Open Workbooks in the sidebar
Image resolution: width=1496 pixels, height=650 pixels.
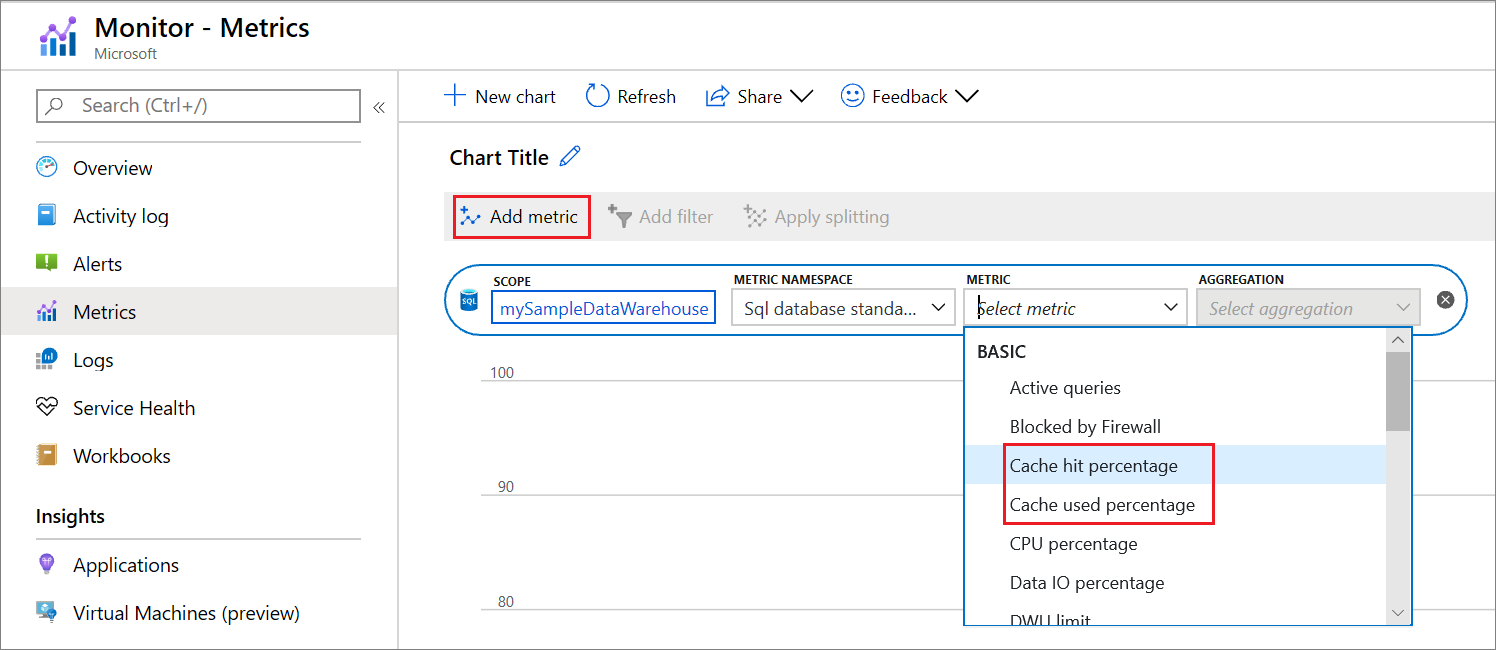click(121, 456)
